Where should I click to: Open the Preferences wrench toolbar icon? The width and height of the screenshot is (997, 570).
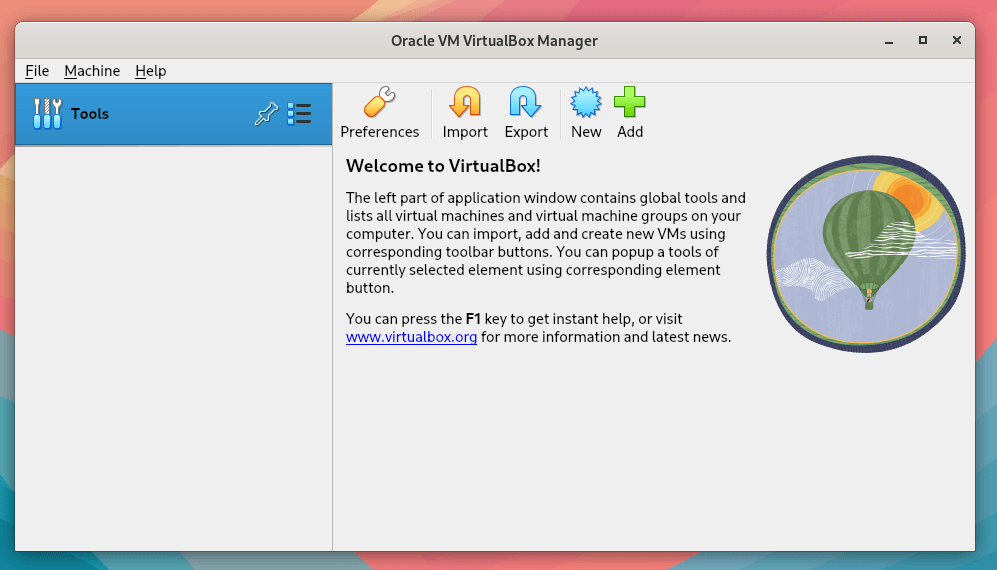coord(380,102)
